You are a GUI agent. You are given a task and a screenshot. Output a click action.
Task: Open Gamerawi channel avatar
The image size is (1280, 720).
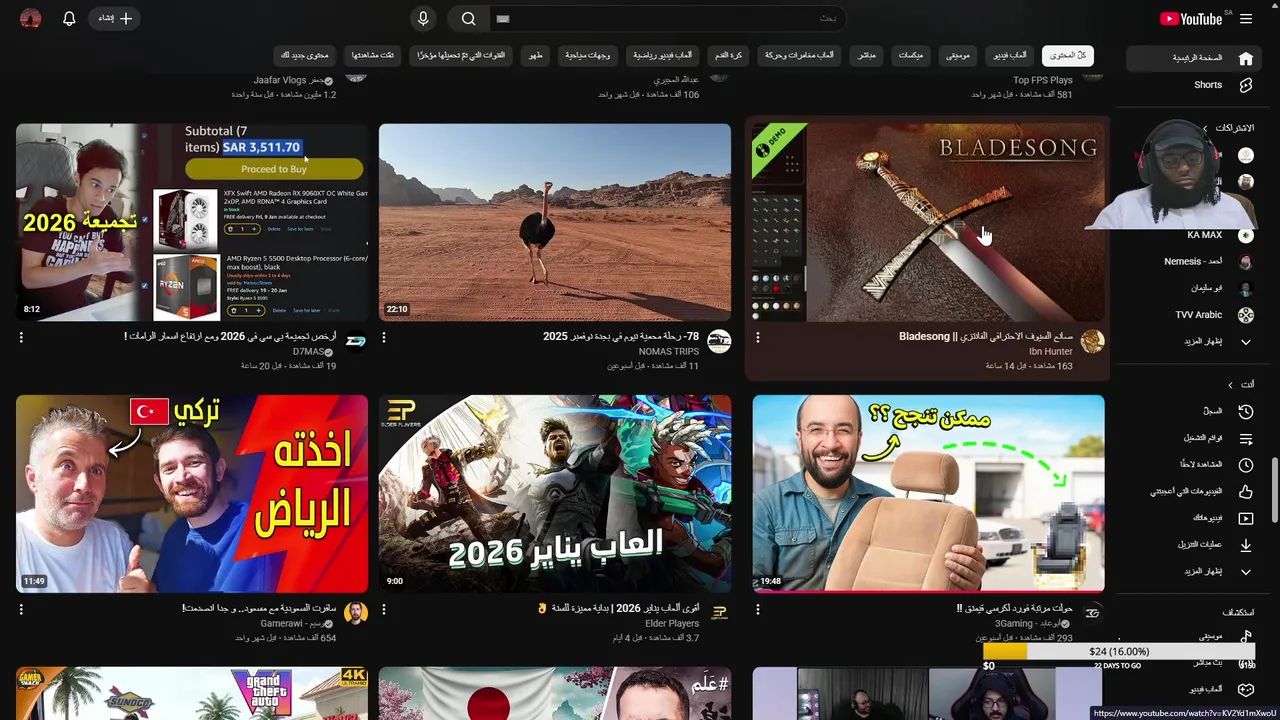click(x=356, y=613)
